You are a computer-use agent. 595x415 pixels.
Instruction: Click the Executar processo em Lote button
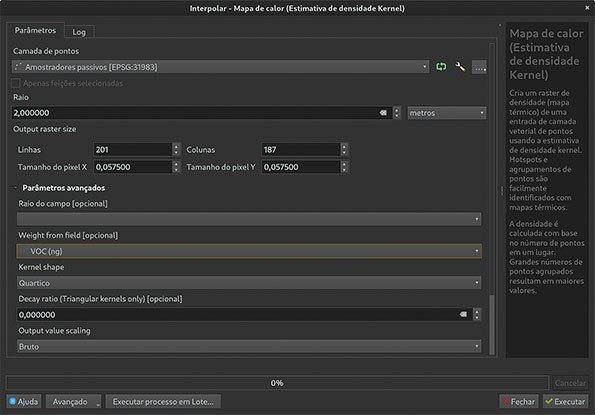tap(163, 401)
